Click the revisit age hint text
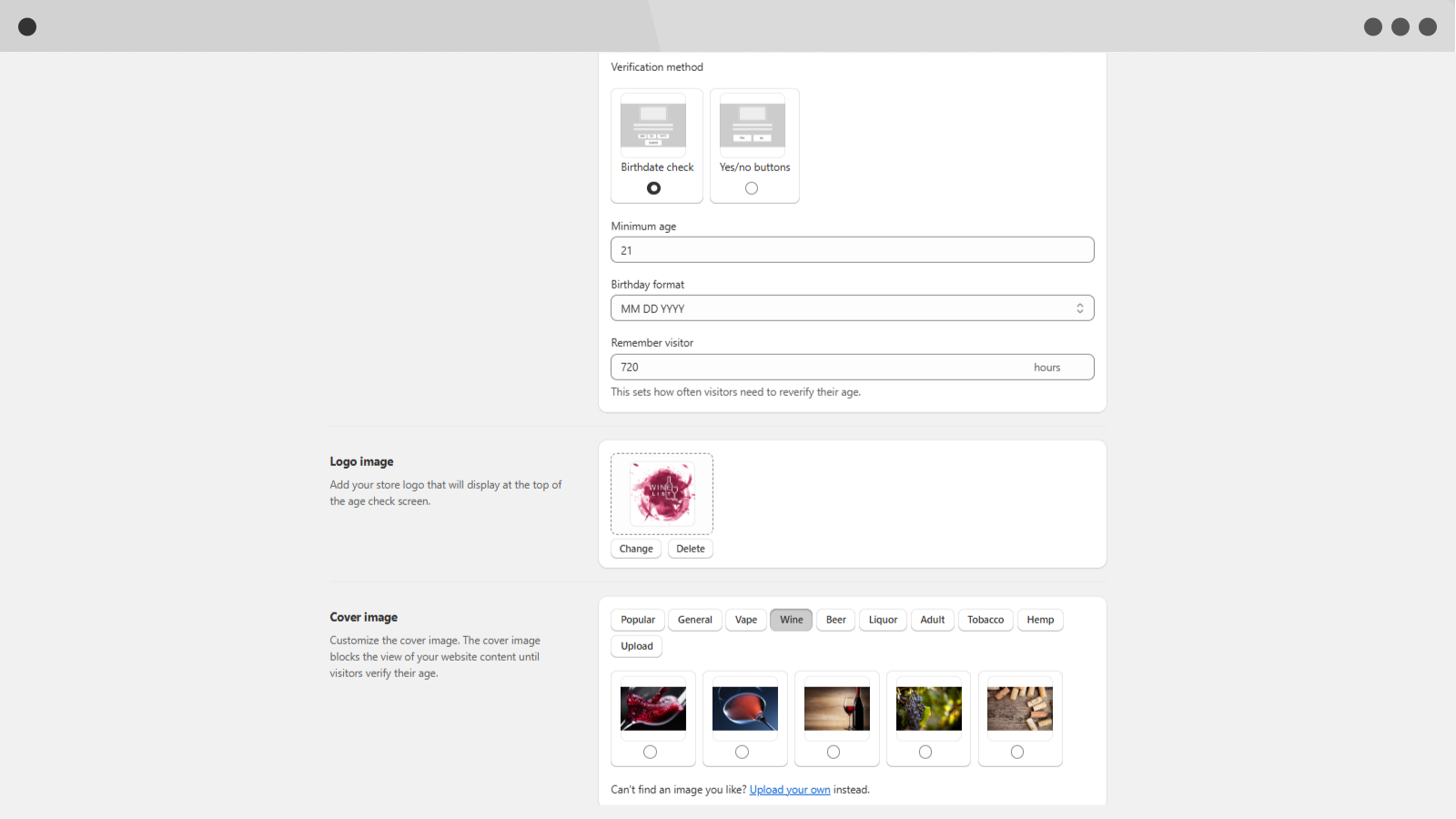 click(x=736, y=392)
